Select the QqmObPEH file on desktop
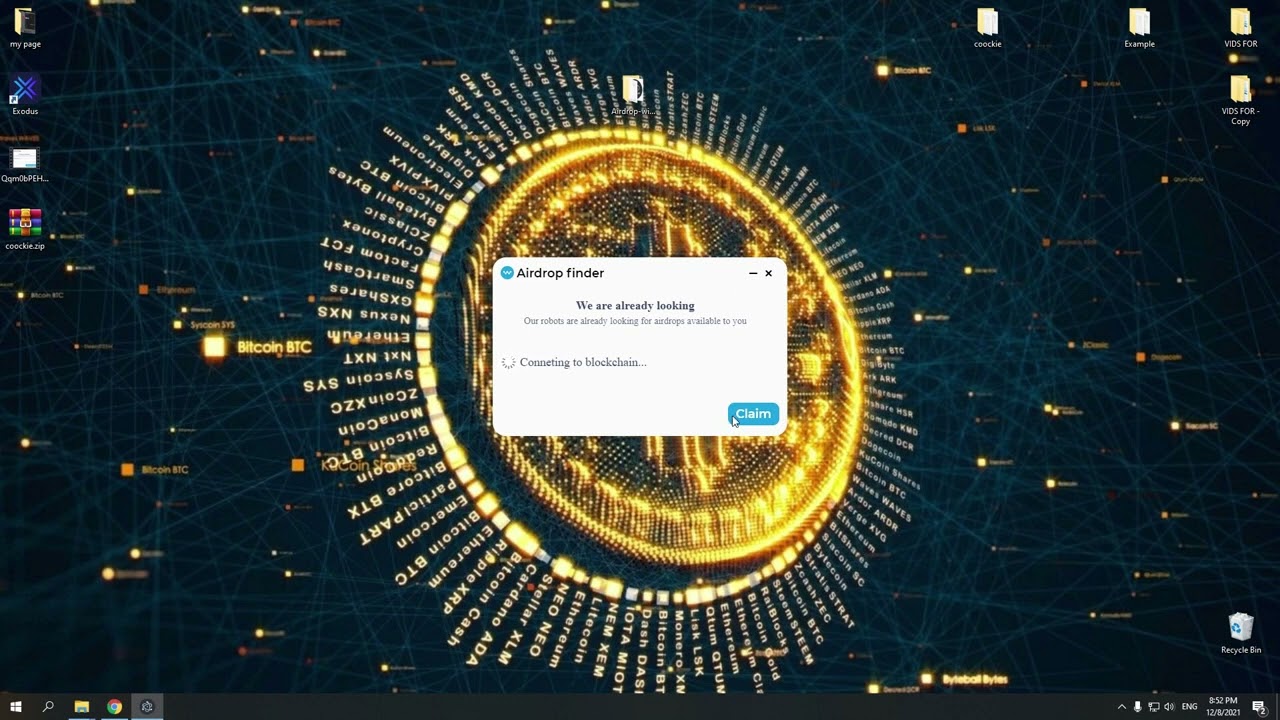The height and width of the screenshot is (720, 1280). (x=25, y=165)
